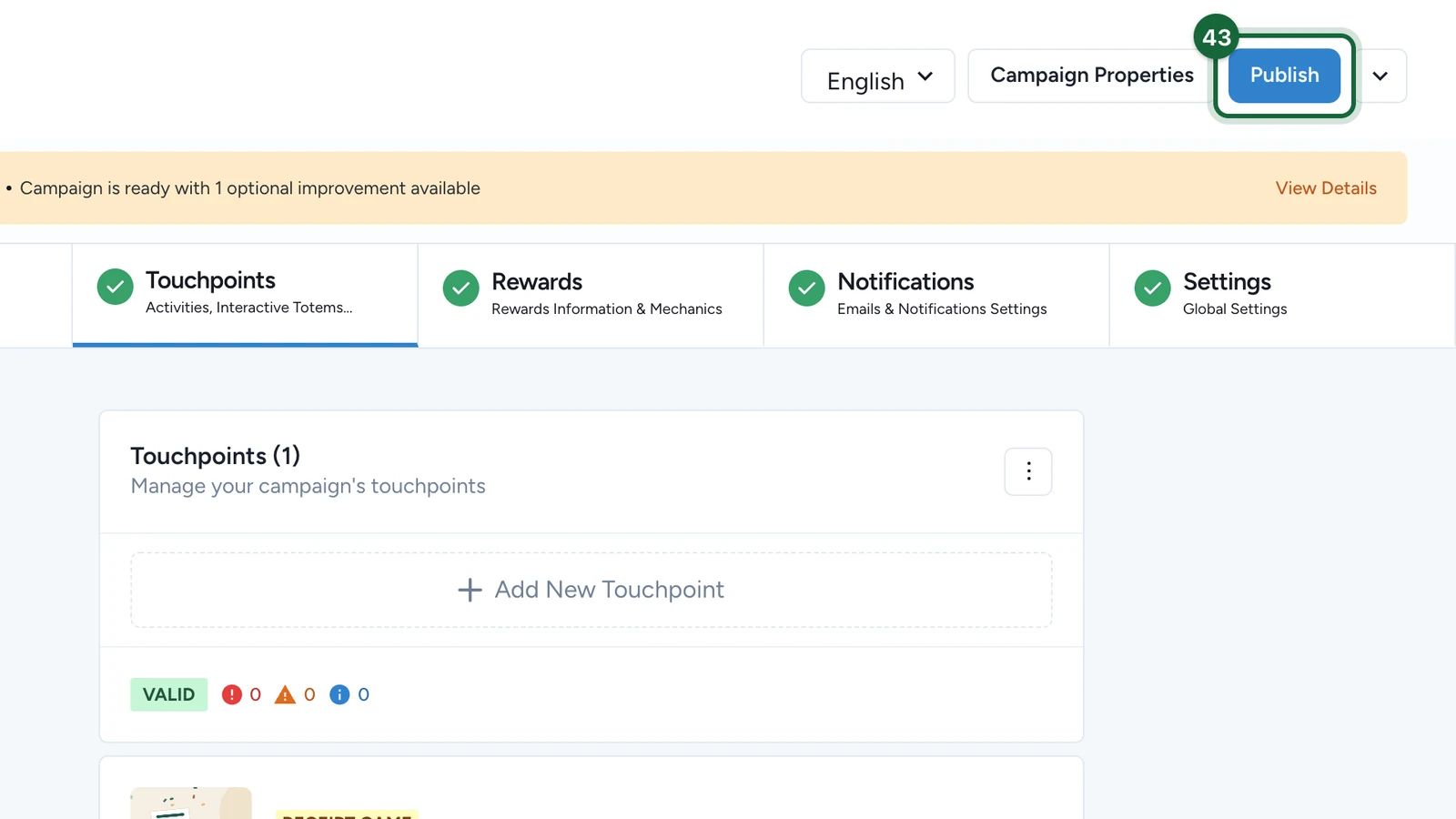The image size is (1456, 819).
Task: Click the green checkmark on Touchpoints
Action: coord(116,287)
